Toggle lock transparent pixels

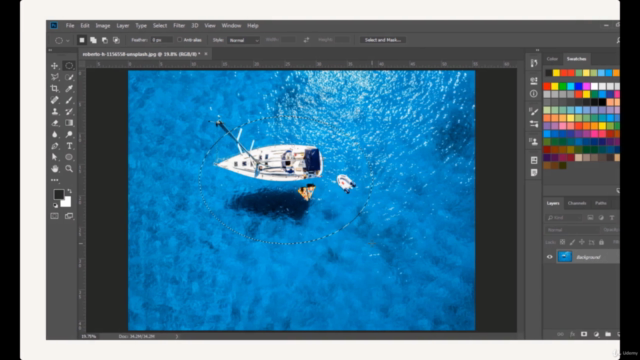pos(562,242)
